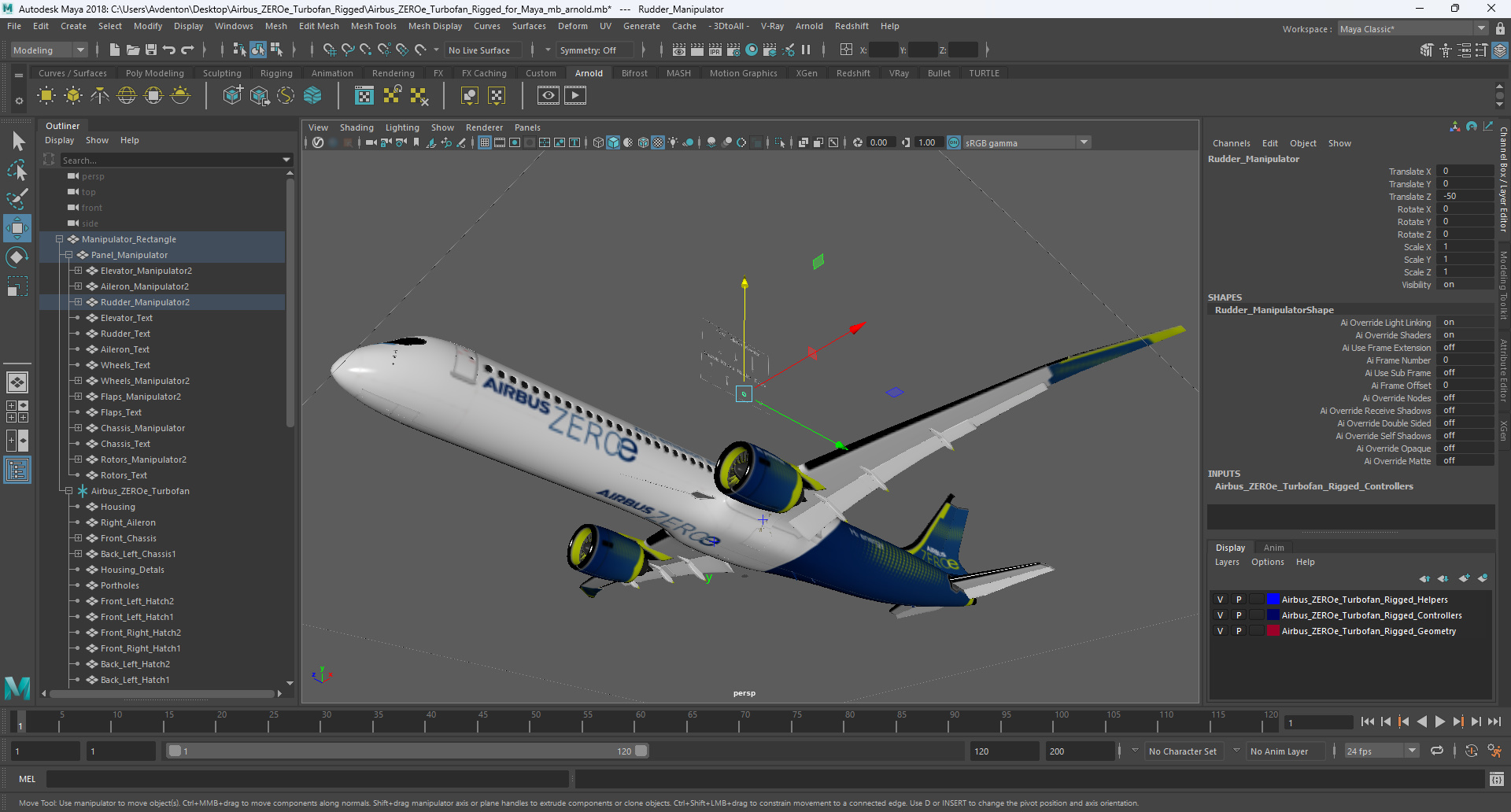Click the No Live Surface button
The width and height of the screenshot is (1511, 812).
(x=482, y=50)
